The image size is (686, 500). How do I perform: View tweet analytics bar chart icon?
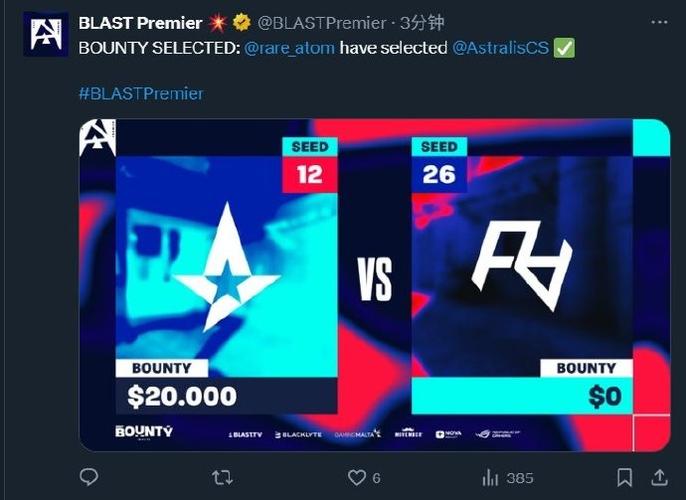(490, 478)
